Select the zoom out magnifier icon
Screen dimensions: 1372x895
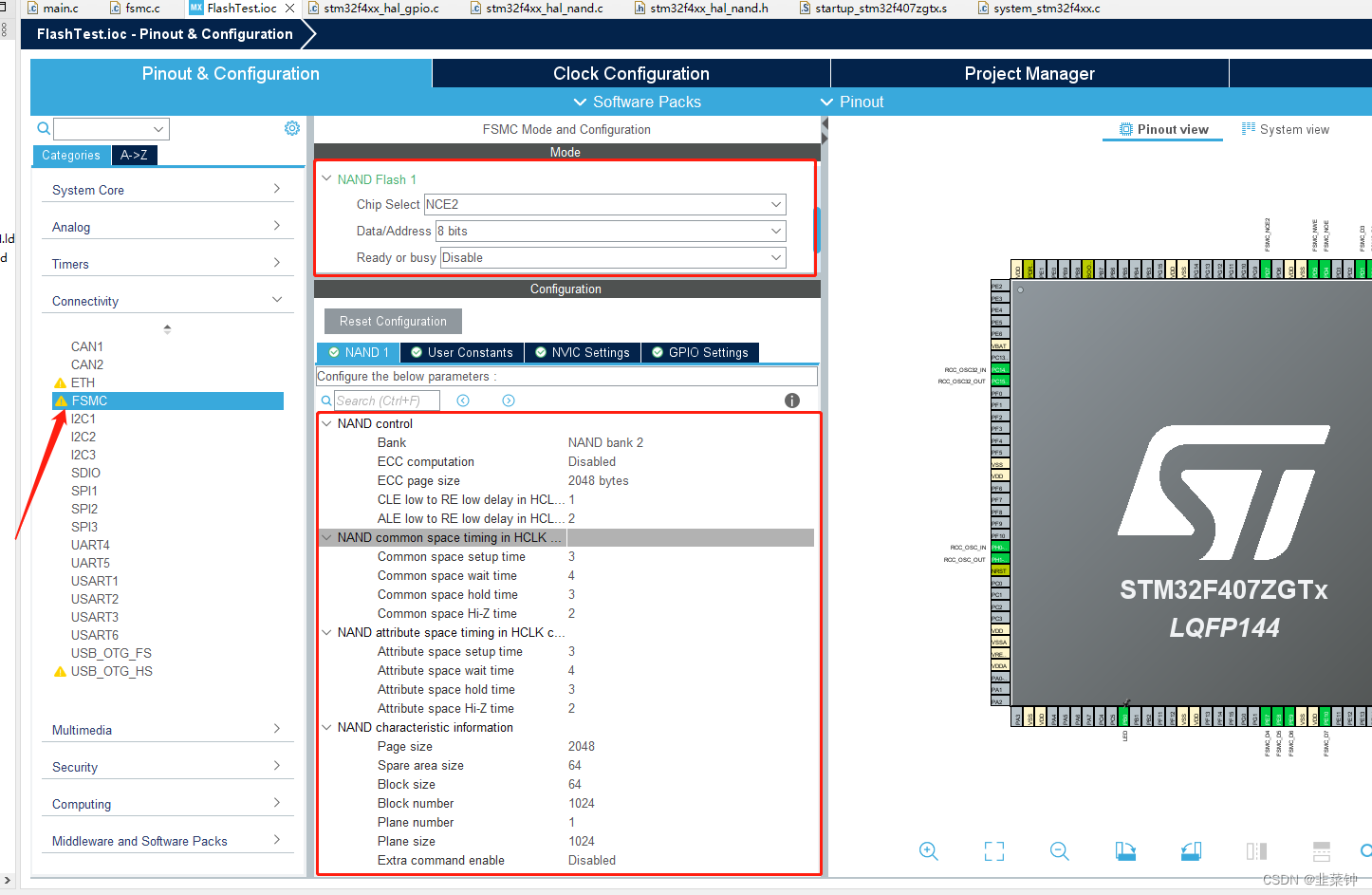1060,851
